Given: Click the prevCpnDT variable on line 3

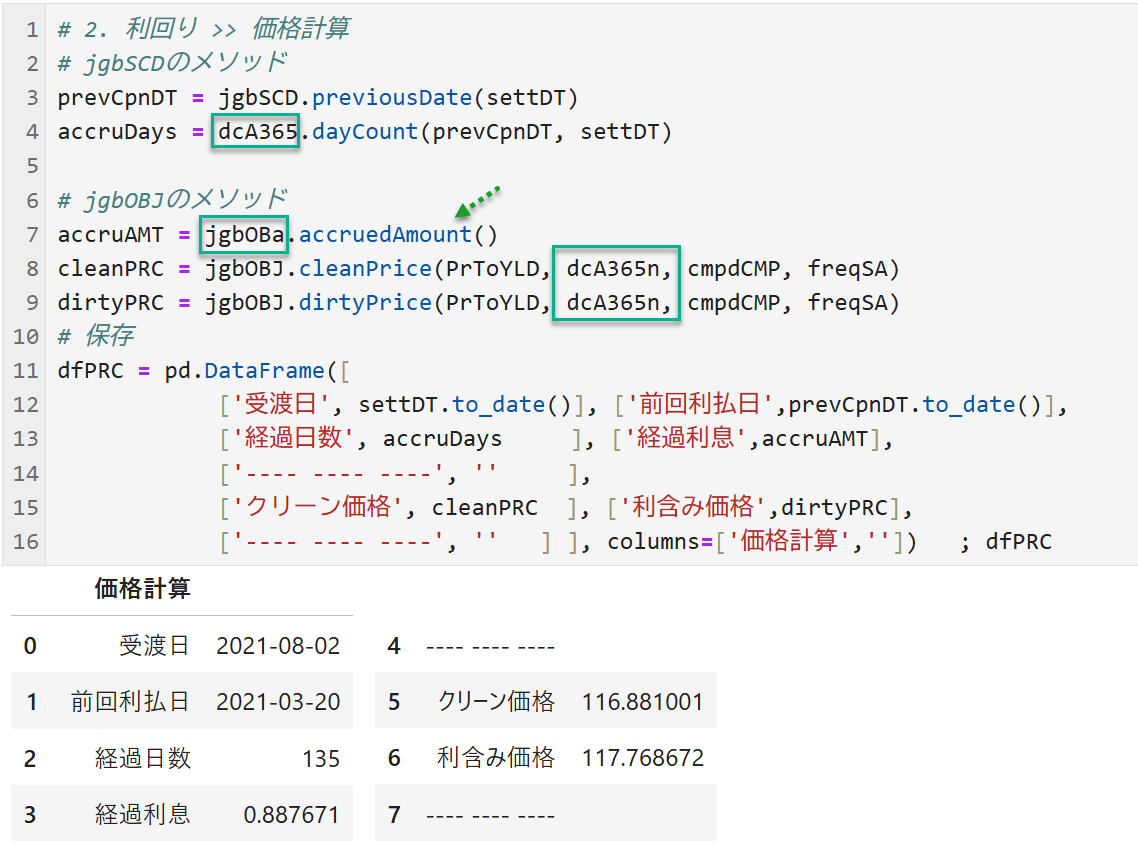Looking at the screenshot, I should tap(117, 97).
